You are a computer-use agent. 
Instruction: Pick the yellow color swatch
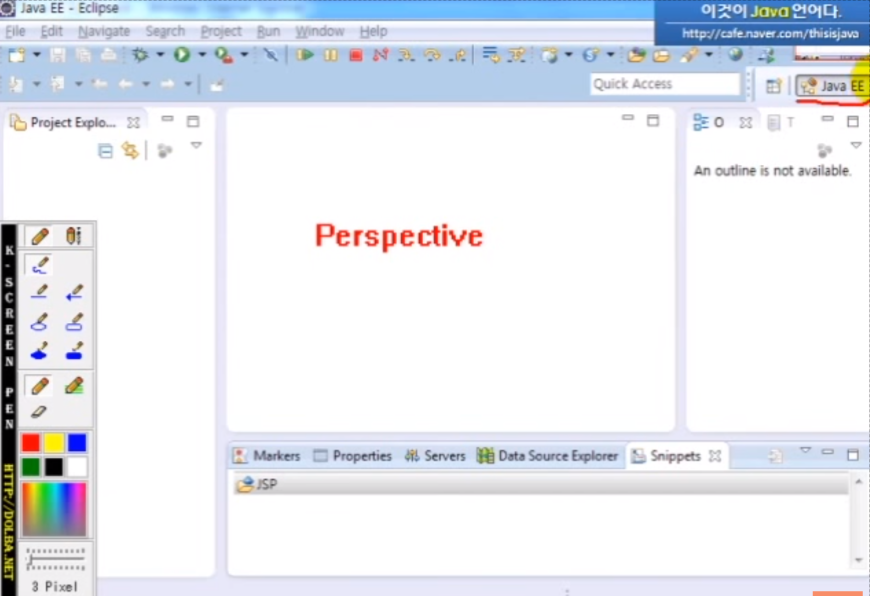(54, 442)
